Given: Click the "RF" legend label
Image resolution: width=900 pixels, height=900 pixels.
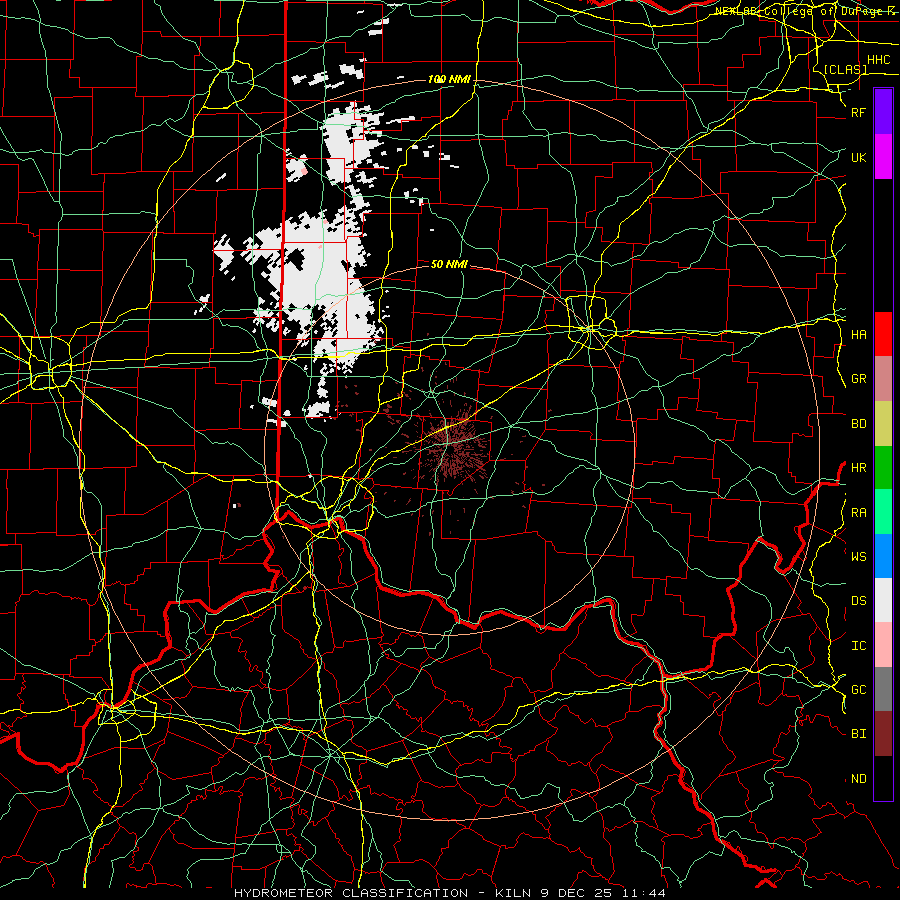Looking at the screenshot, I should point(859,112).
